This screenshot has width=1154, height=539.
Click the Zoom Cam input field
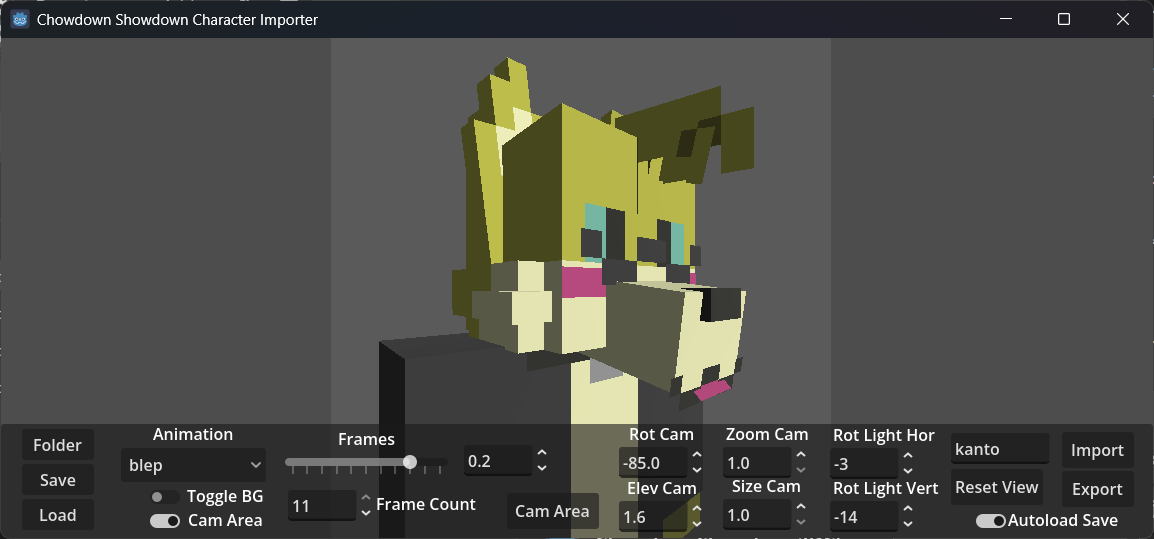(757, 463)
